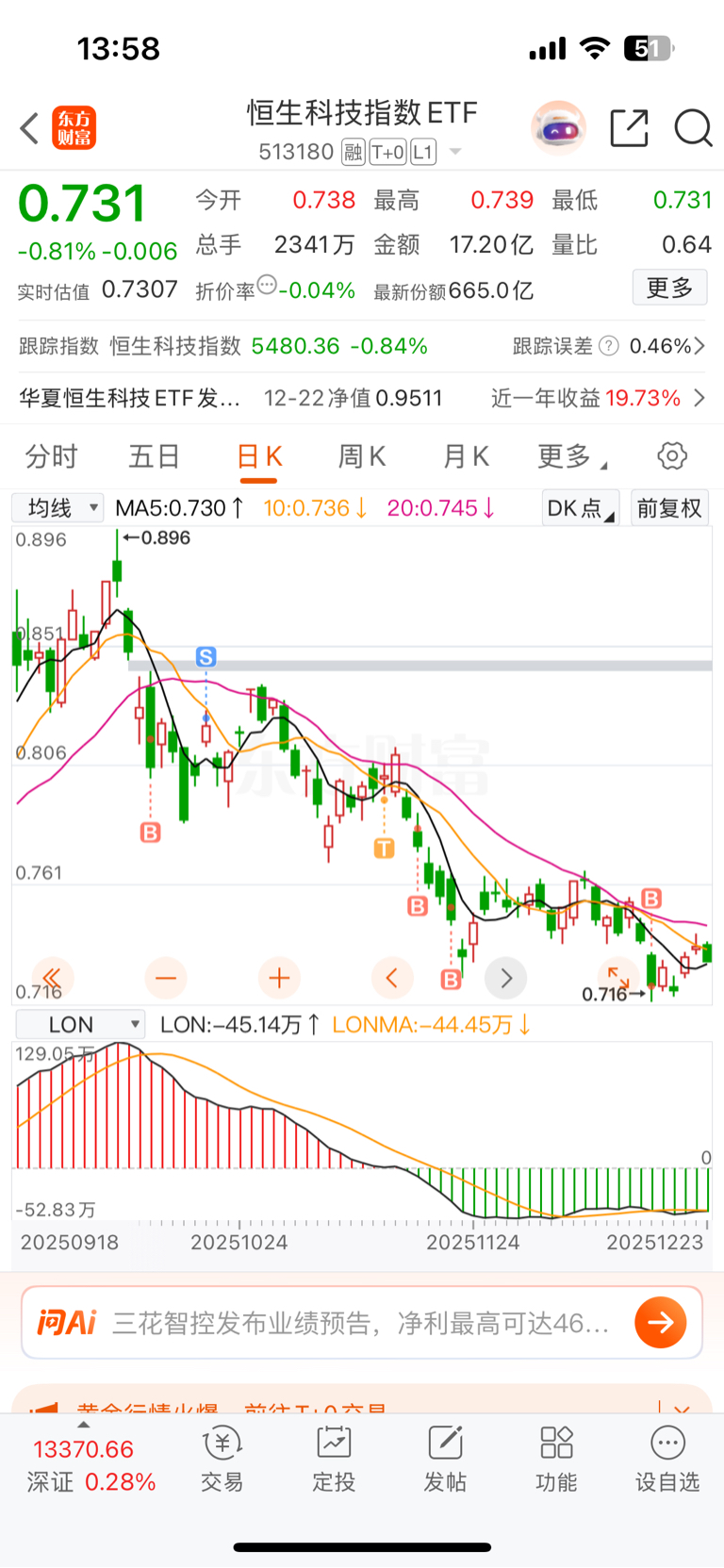This screenshot has height=1568, width=724.
Task: Tap current price 0.731
Action: click(82, 204)
